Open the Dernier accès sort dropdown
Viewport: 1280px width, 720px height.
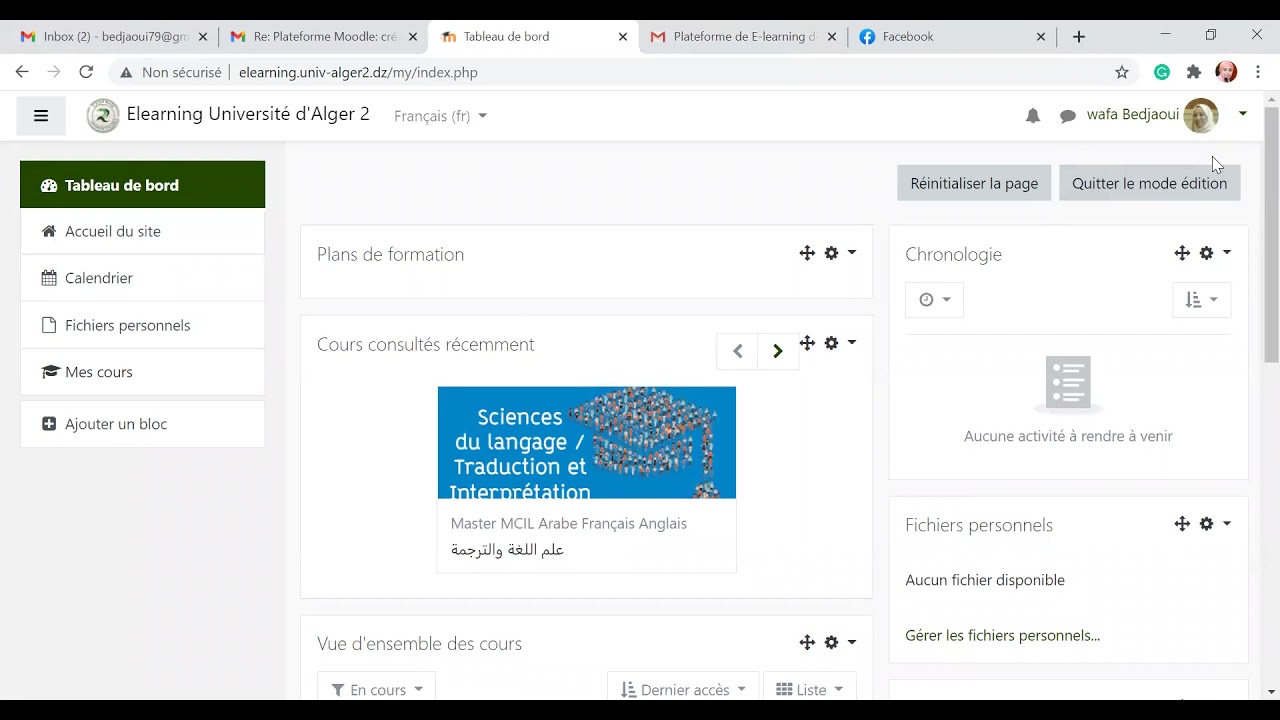coord(683,689)
